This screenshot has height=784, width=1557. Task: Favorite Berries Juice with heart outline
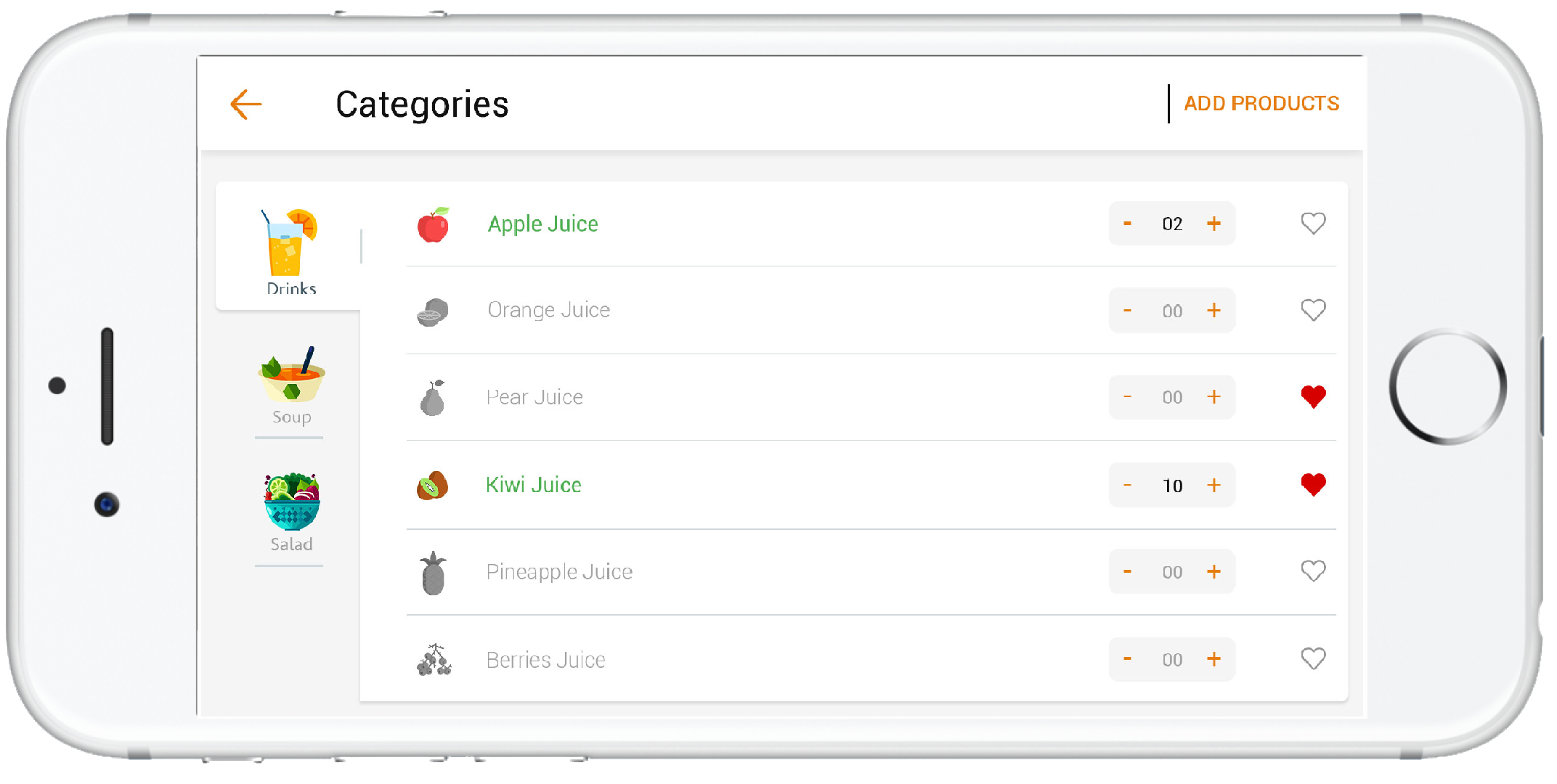tap(1313, 659)
